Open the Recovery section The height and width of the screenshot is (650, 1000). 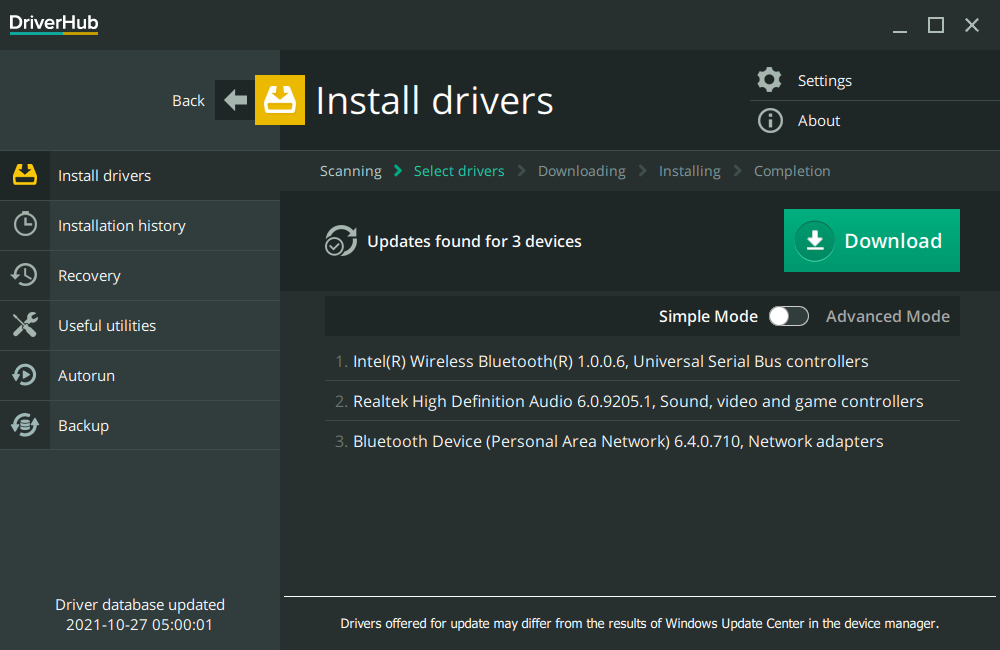pos(140,276)
